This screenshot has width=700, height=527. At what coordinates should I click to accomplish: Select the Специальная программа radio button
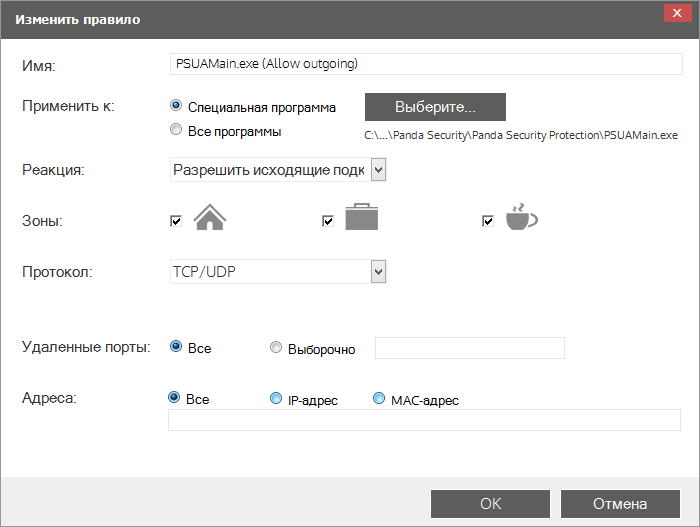tap(176, 105)
